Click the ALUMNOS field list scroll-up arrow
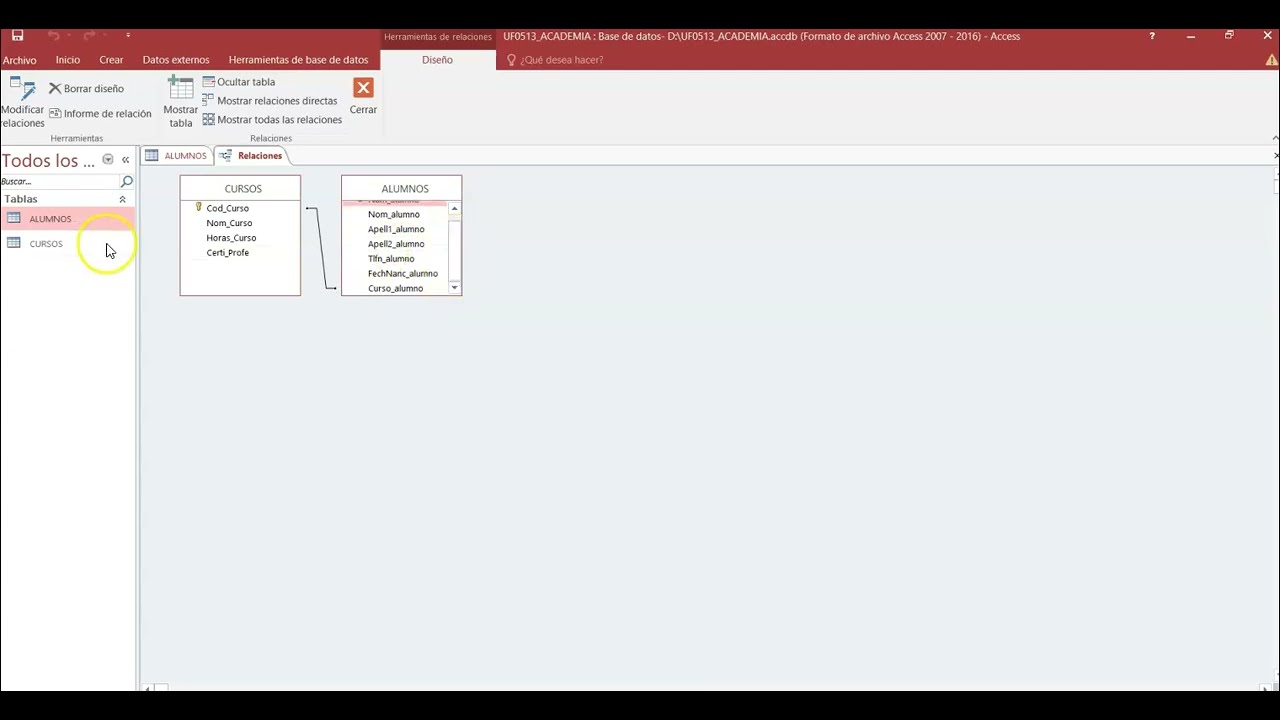1280x720 pixels. click(x=454, y=209)
